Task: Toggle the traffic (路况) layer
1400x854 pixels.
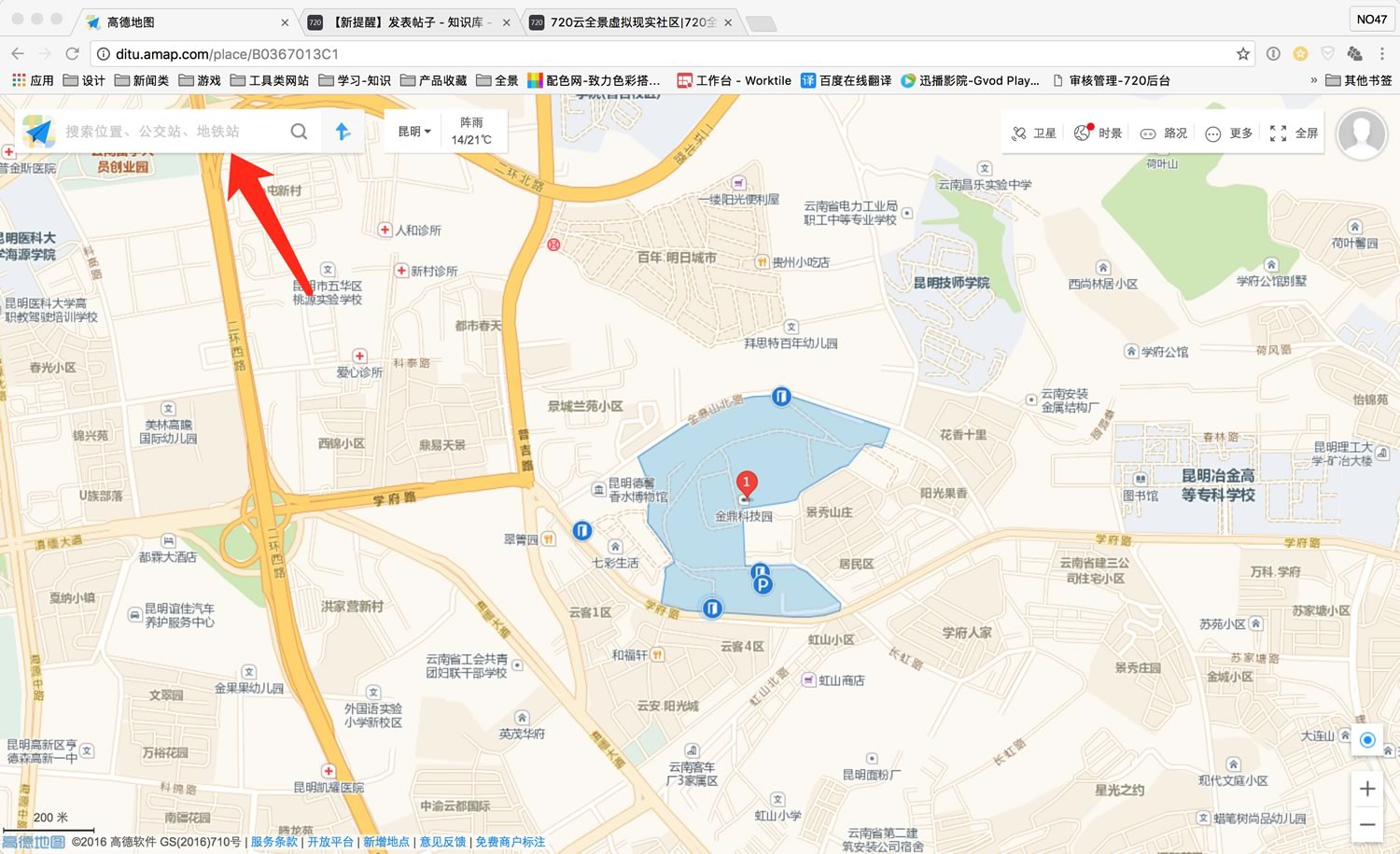Action: pos(1163,133)
